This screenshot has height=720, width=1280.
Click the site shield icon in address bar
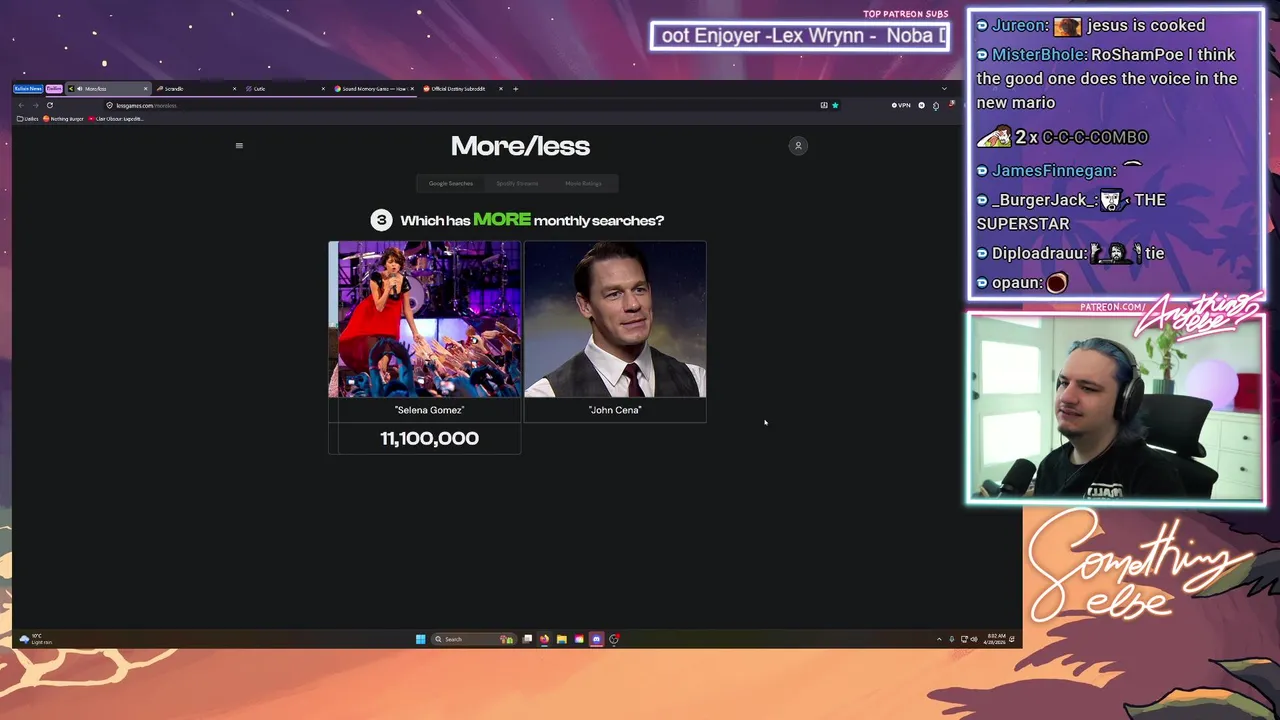[x=109, y=105]
